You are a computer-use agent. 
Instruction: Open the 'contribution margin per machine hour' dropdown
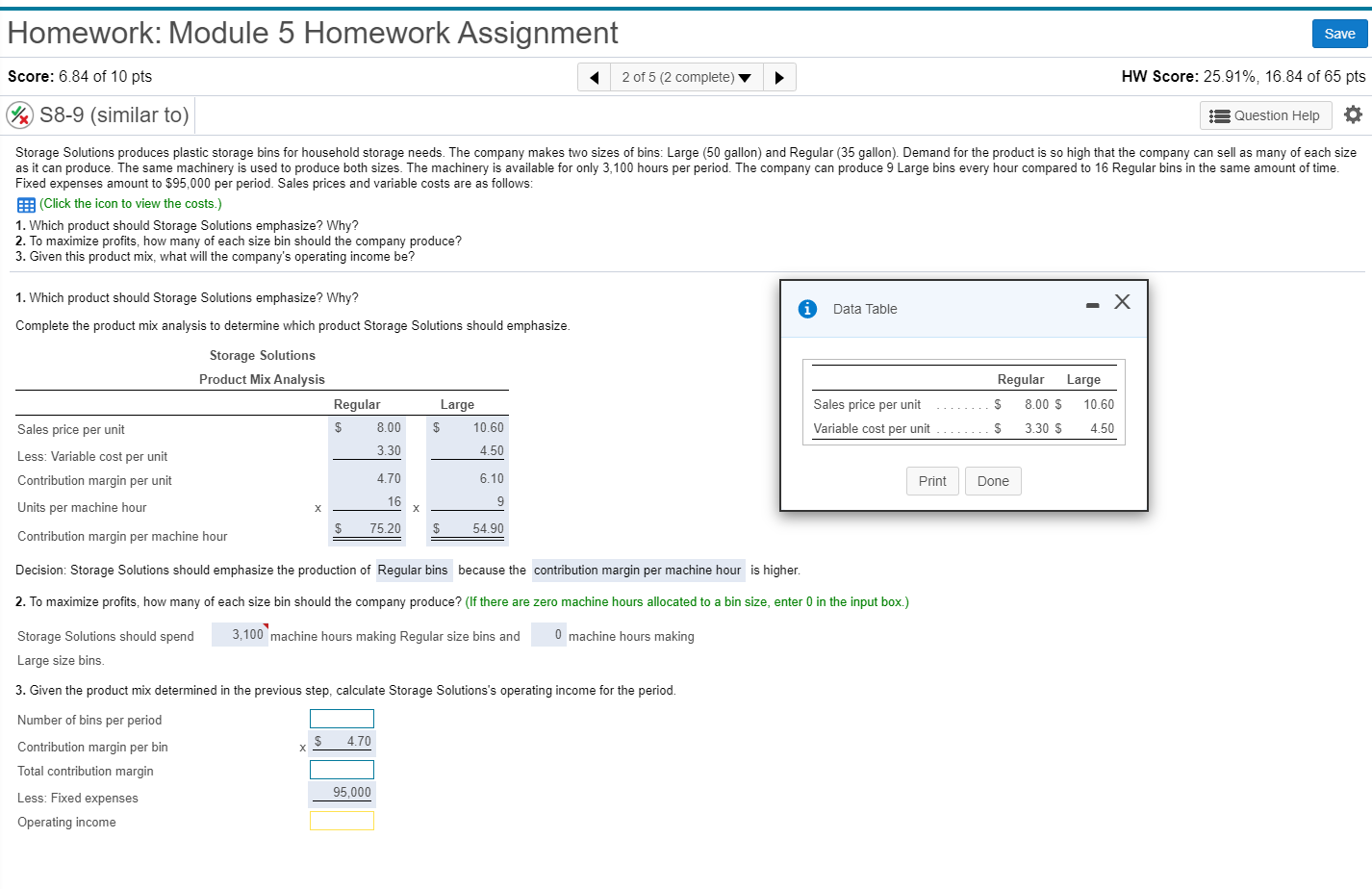coord(638,570)
